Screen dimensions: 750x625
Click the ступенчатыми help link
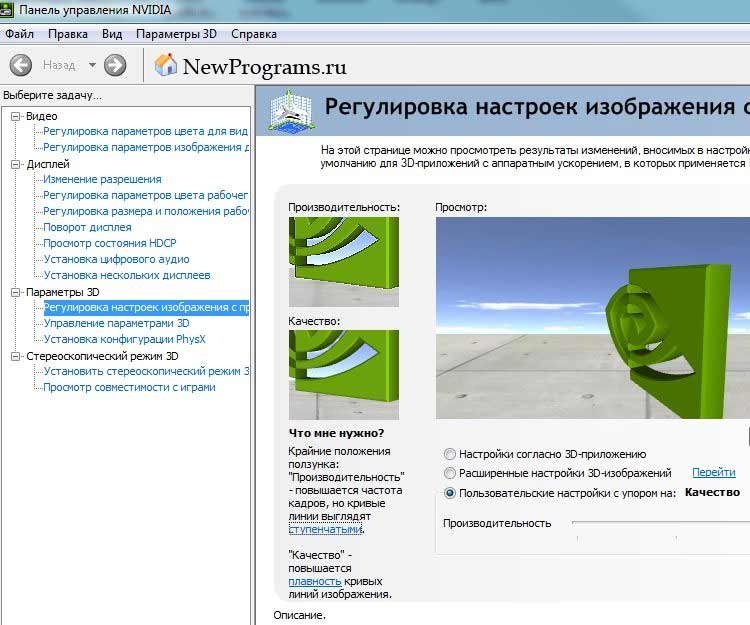[x=325, y=529]
